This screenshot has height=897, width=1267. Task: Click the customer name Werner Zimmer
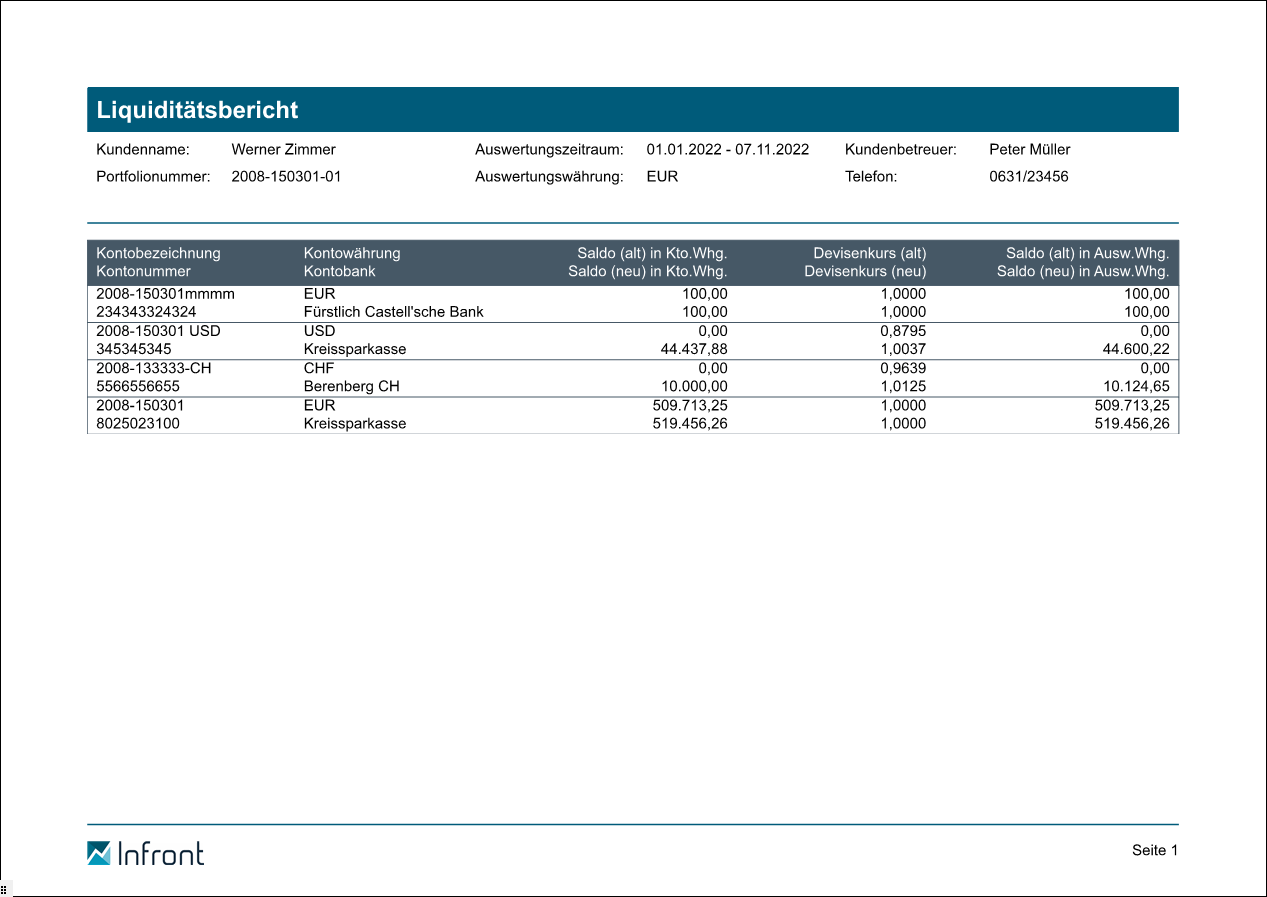[x=283, y=150]
